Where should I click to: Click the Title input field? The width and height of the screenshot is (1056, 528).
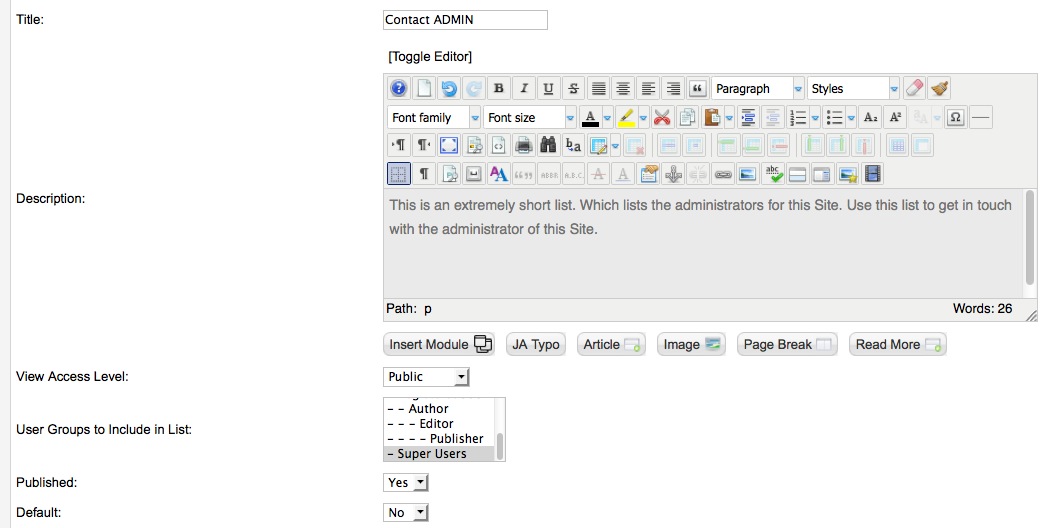tap(465, 20)
